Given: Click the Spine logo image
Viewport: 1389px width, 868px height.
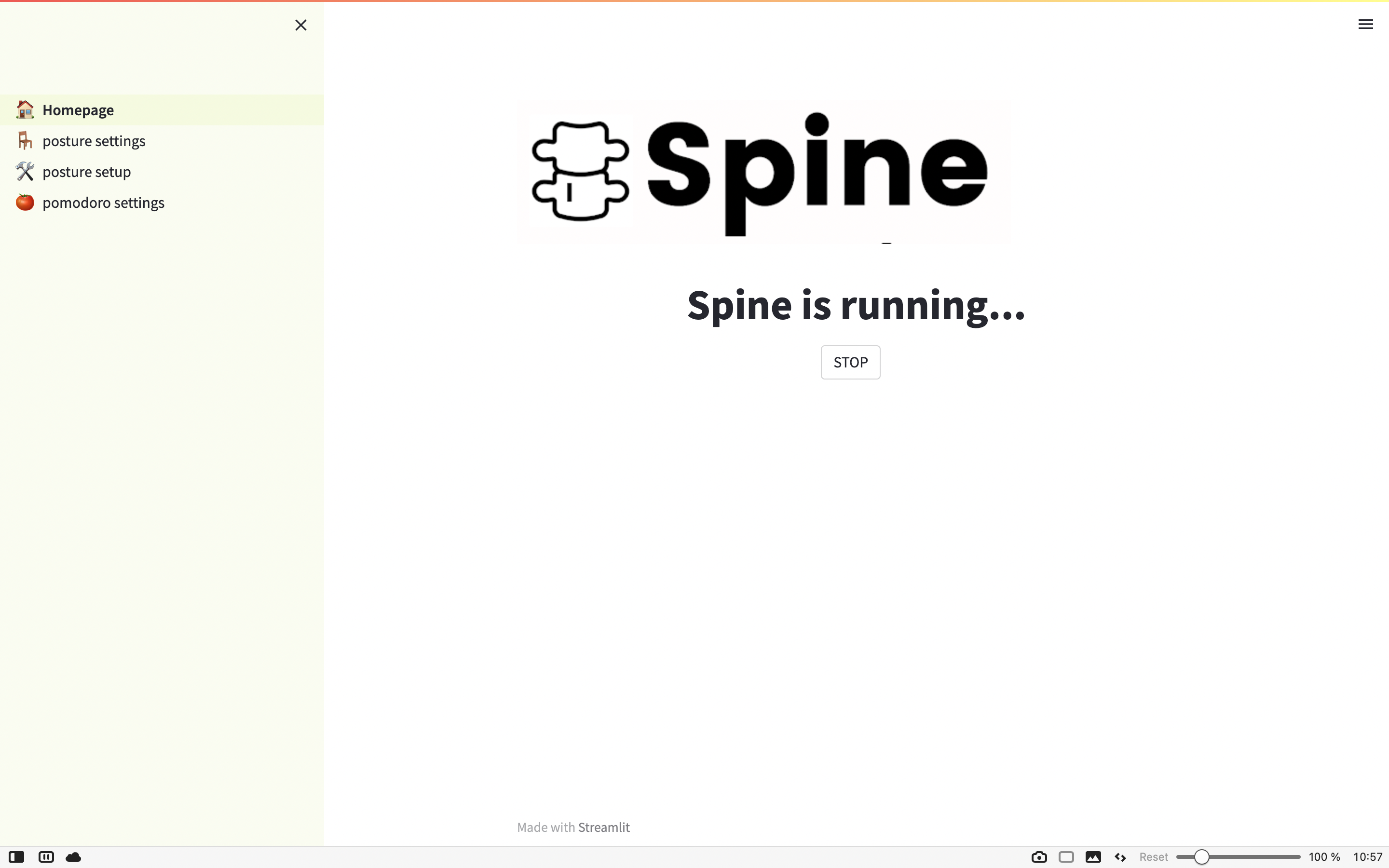Looking at the screenshot, I should tap(763, 172).
